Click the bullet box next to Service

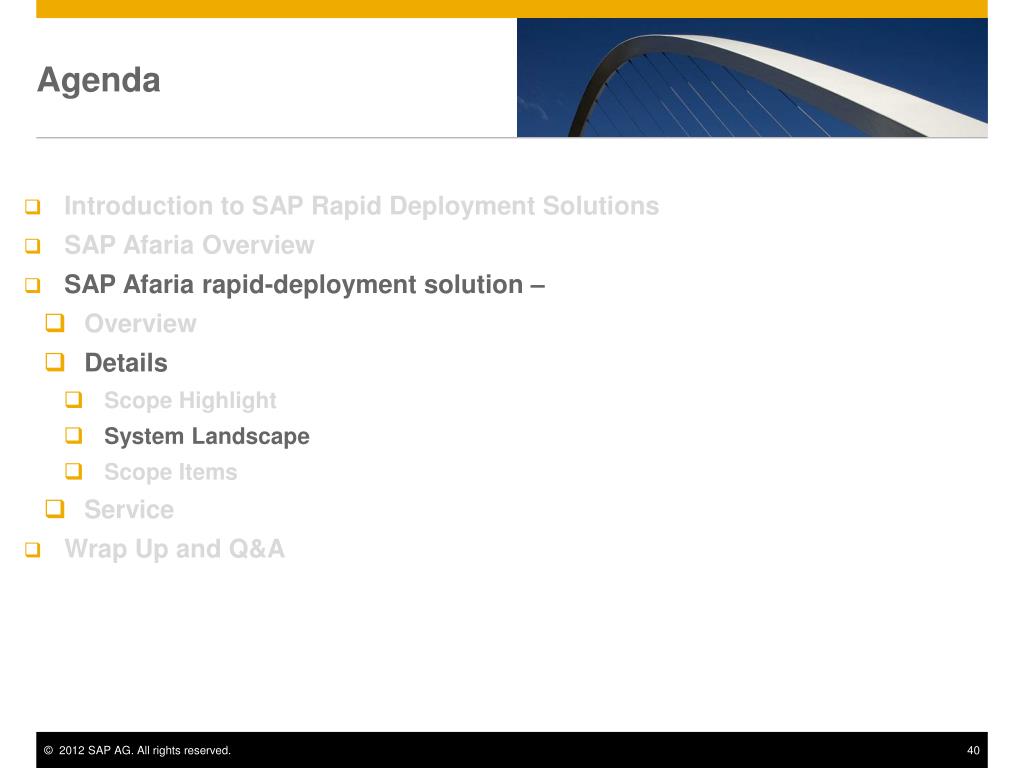click(x=55, y=509)
